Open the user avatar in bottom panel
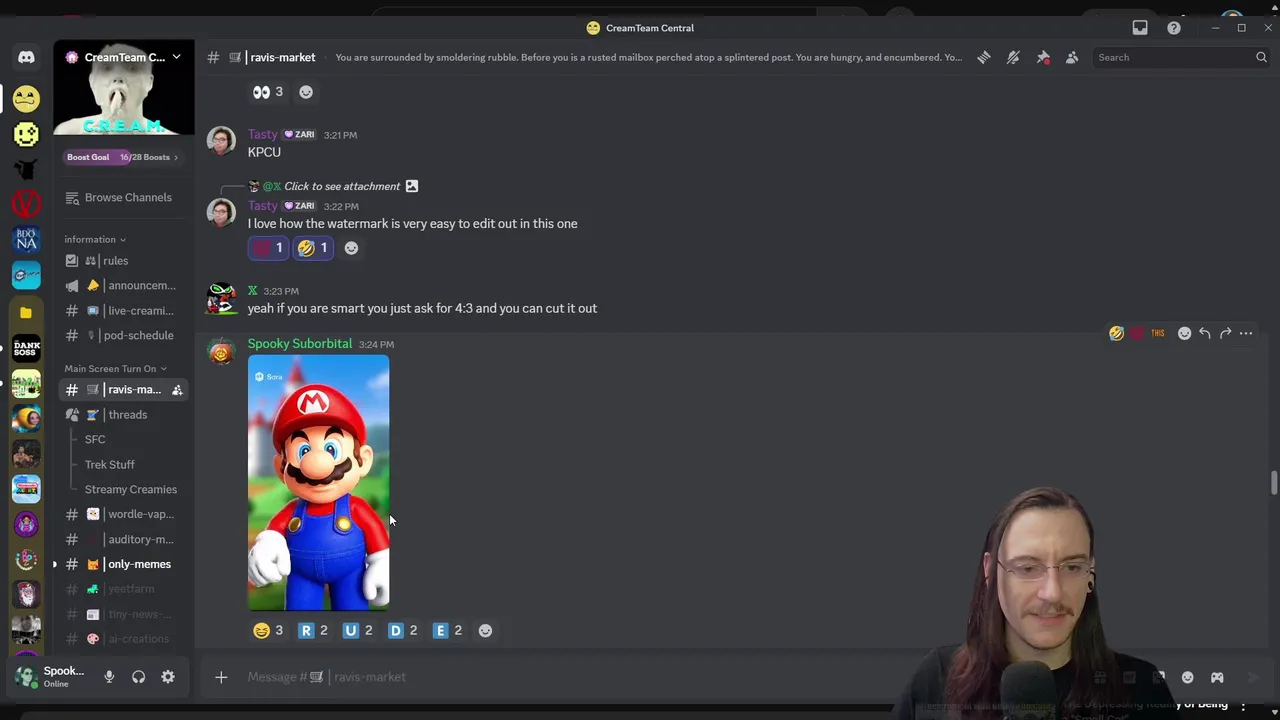This screenshot has width=1280, height=720. [26, 677]
